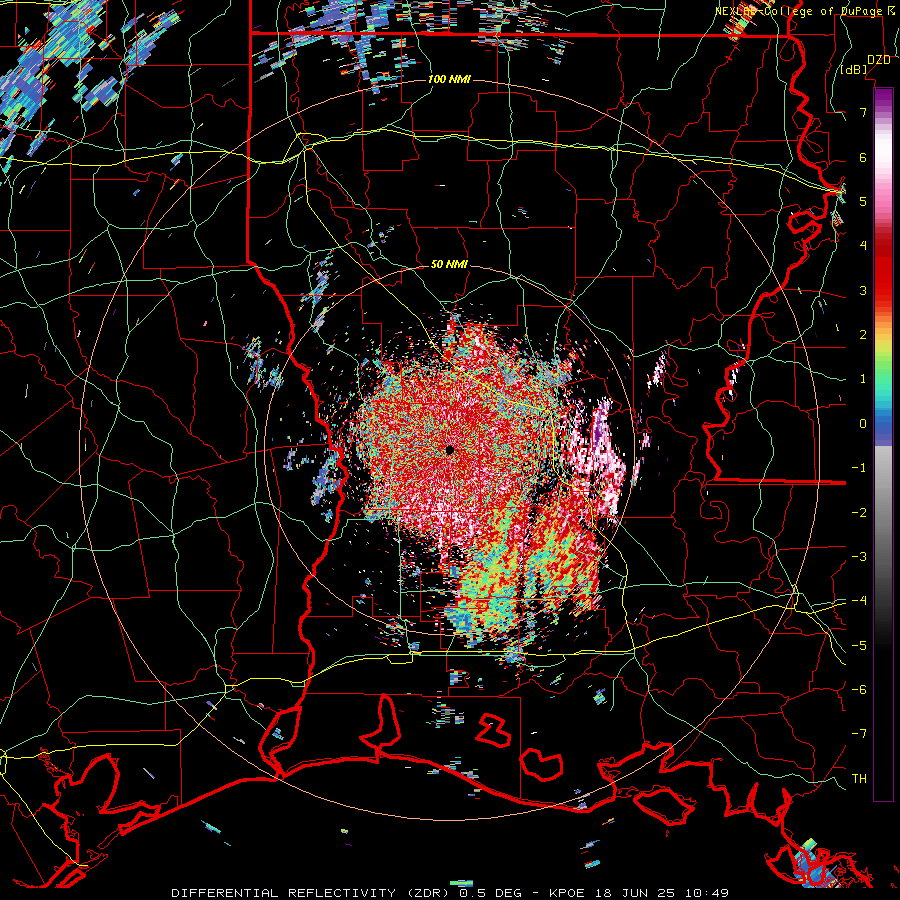Click the "-4" value on the color scale

click(x=859, y=601)
